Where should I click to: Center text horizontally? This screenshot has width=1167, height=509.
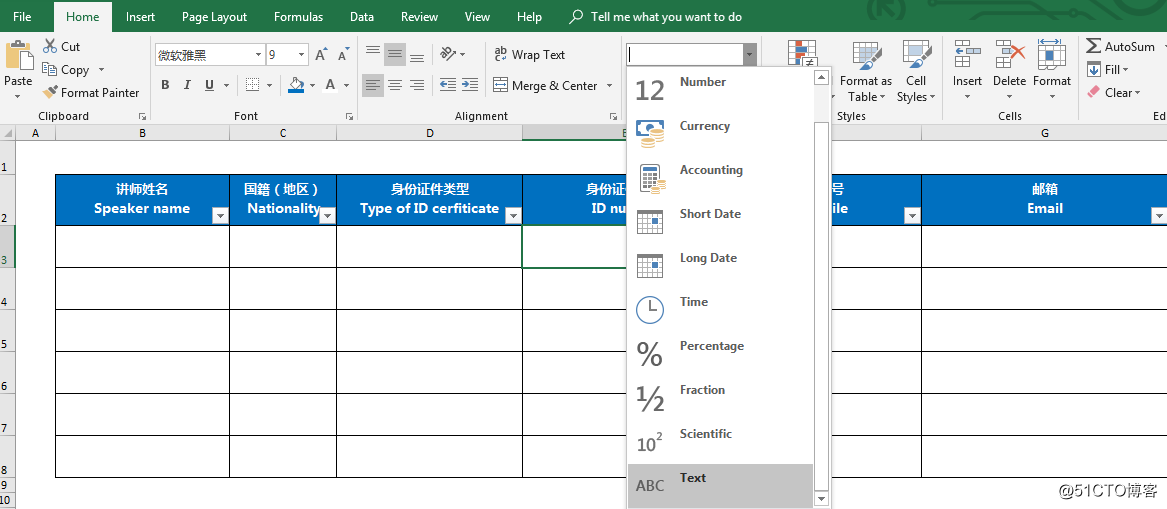click(395, 85)
